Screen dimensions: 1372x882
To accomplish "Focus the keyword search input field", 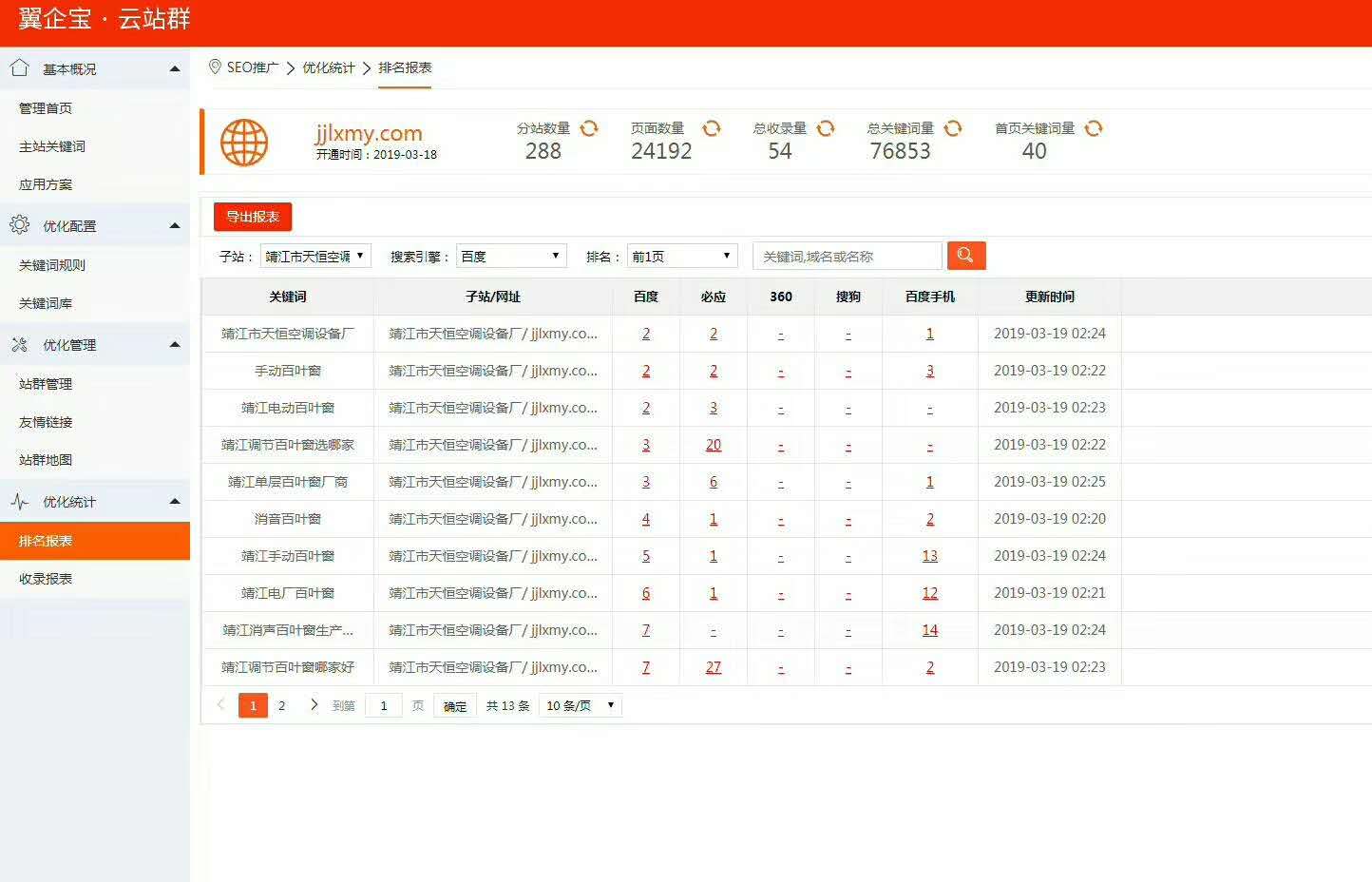I will coord(848,256).
